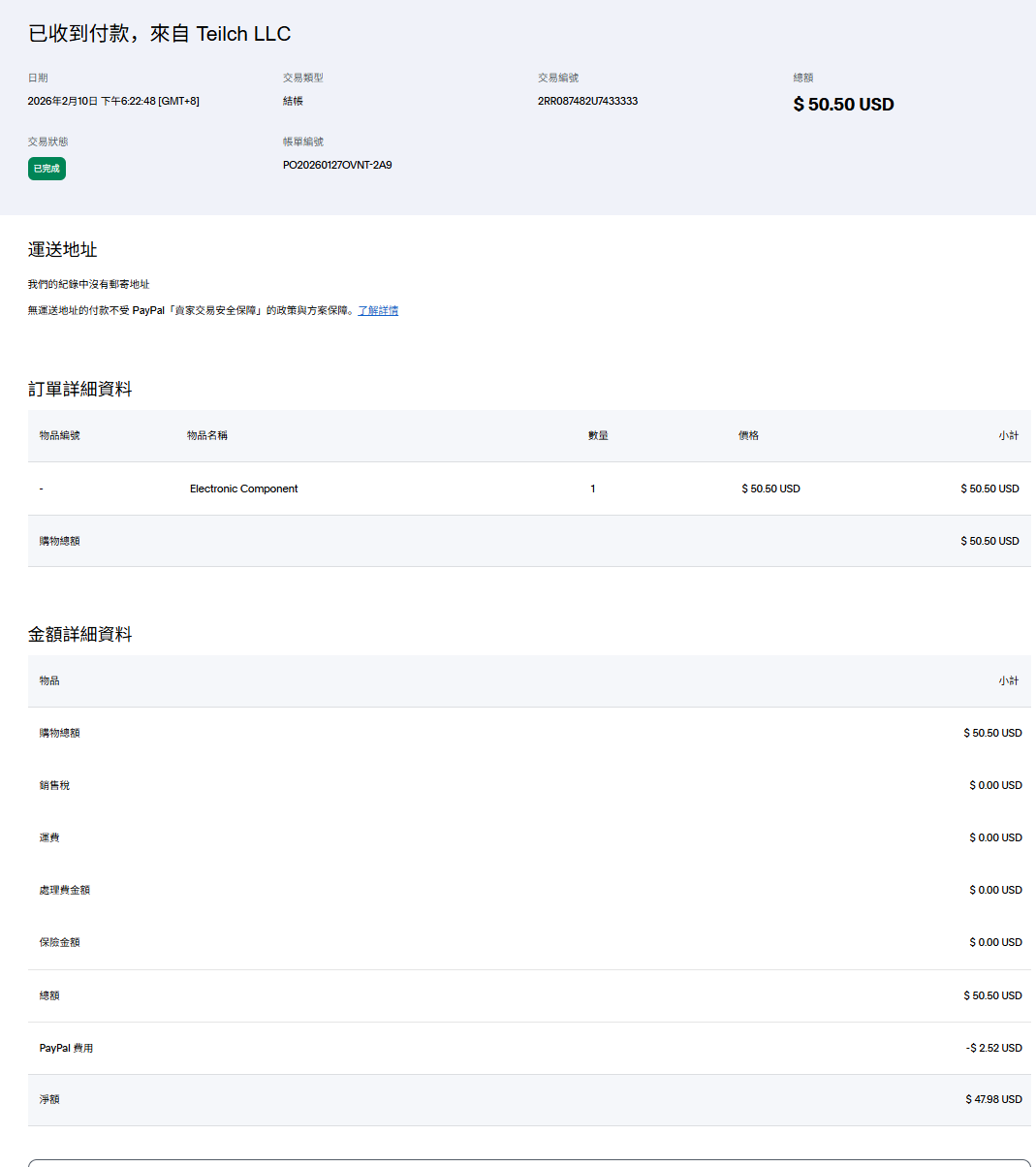
Task: Click the PayPal 費用 row label
Action: (x=66, y=1048)
